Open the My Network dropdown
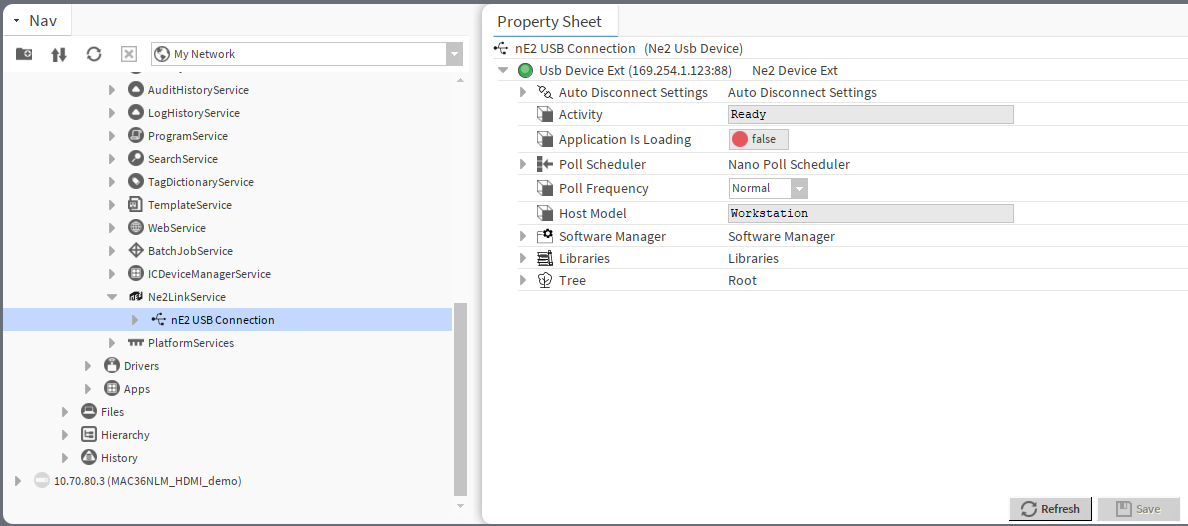 tap(455, 55)
